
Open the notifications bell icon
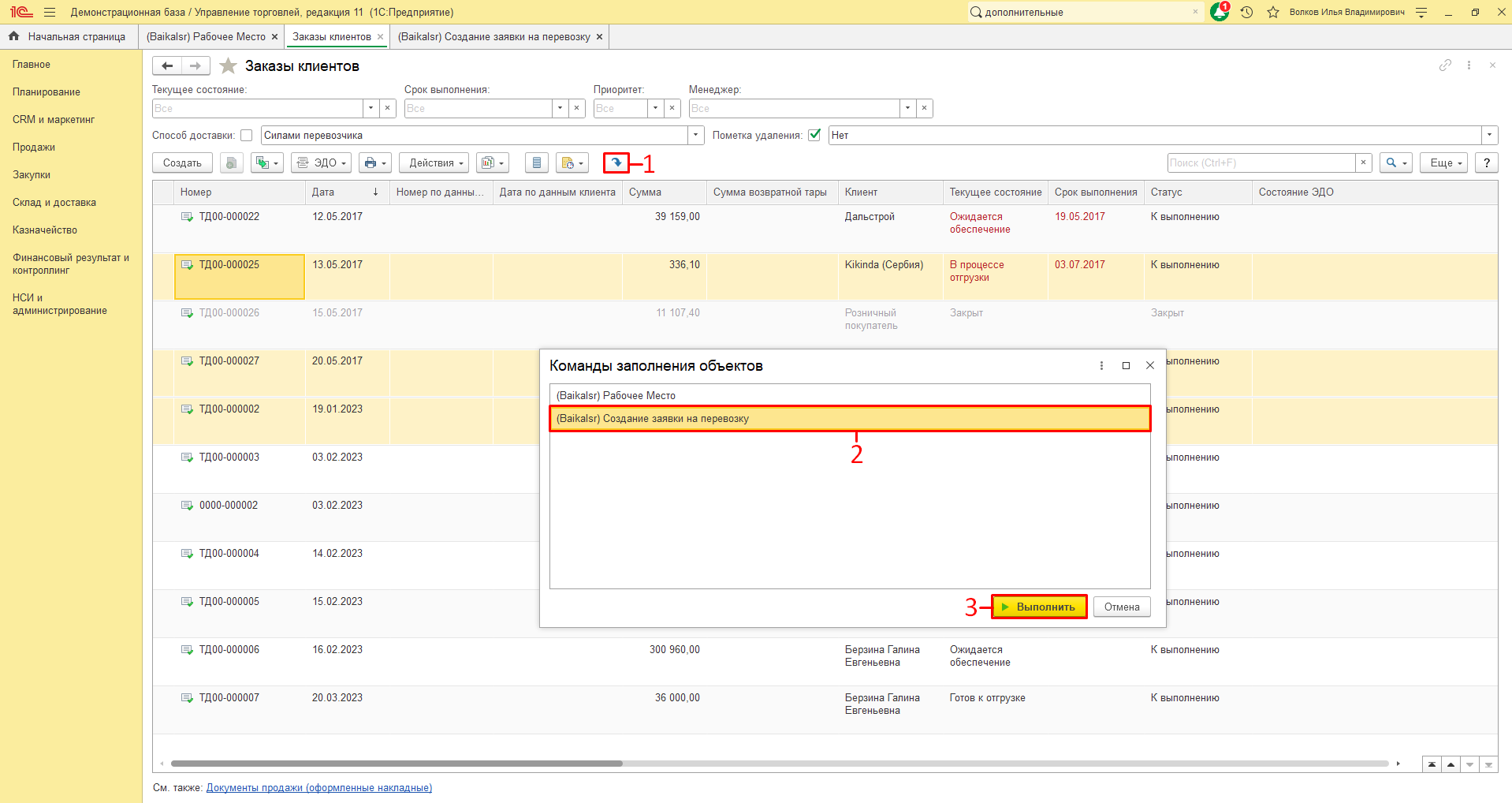(x=1220, y=12)
